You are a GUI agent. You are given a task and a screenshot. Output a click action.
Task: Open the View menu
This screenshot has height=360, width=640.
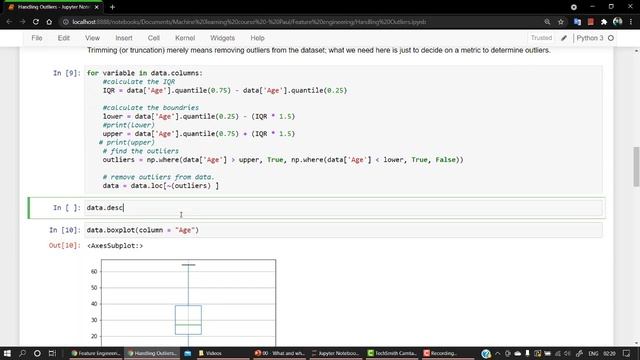(92, 38)
